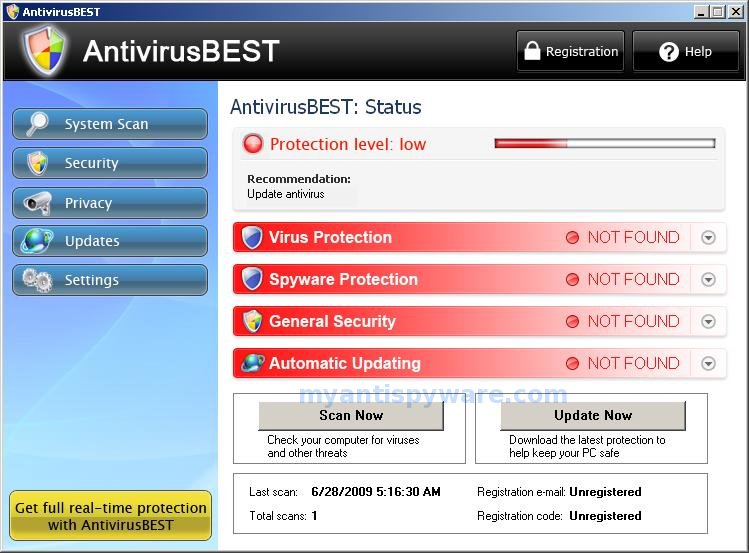749x553 pixels.
Task: Click NOT FOUND text on Spyware Protection
Action: 633,279
